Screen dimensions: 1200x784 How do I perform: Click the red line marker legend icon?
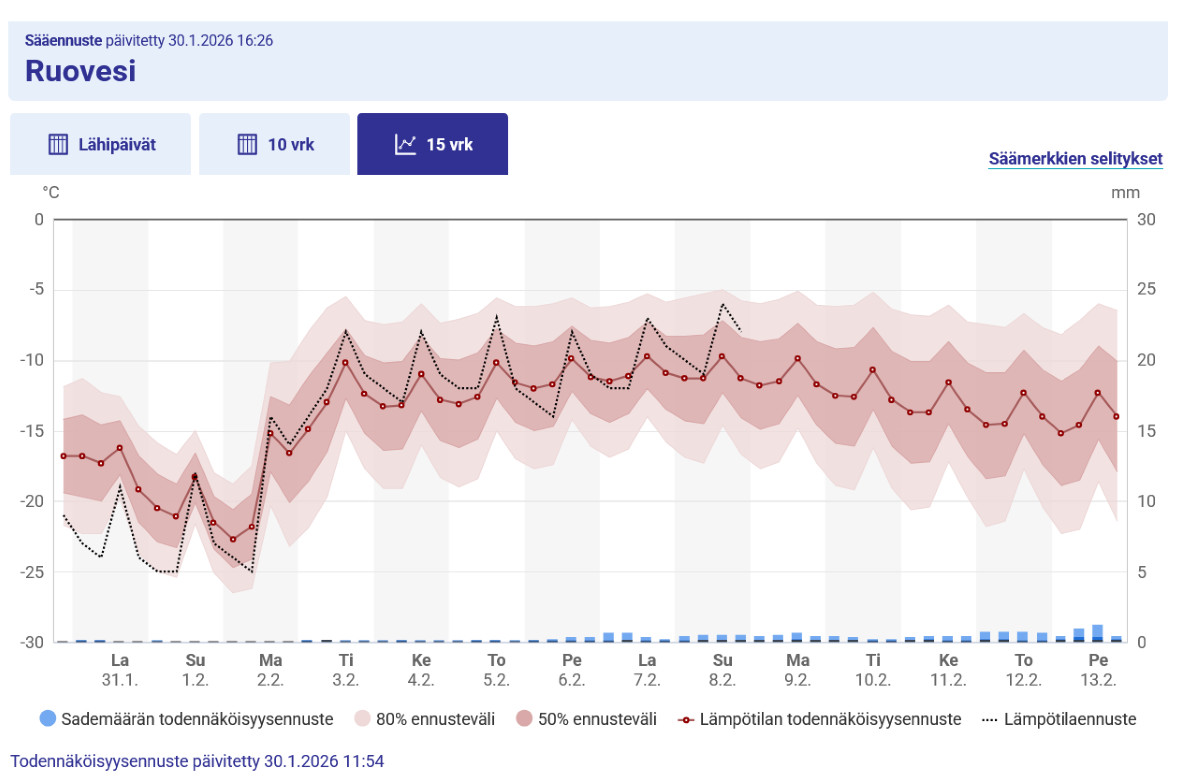685,719
